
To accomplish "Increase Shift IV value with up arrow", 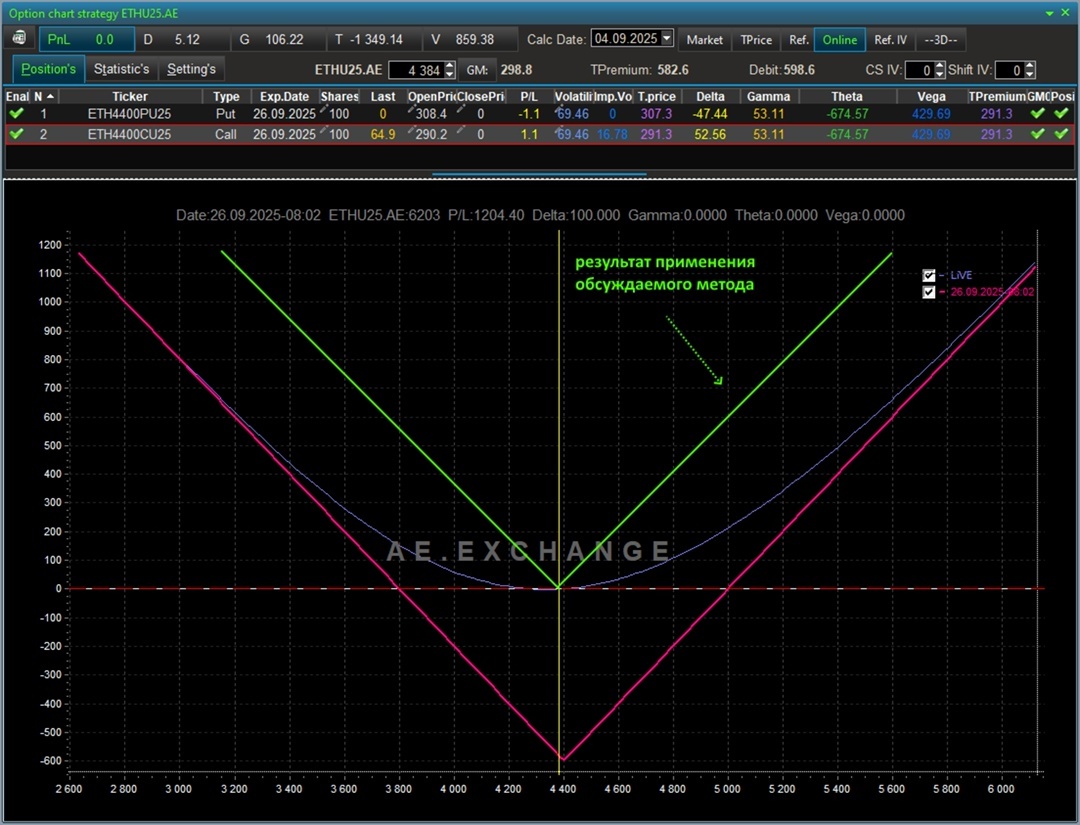I will [x=1030, y=65].
